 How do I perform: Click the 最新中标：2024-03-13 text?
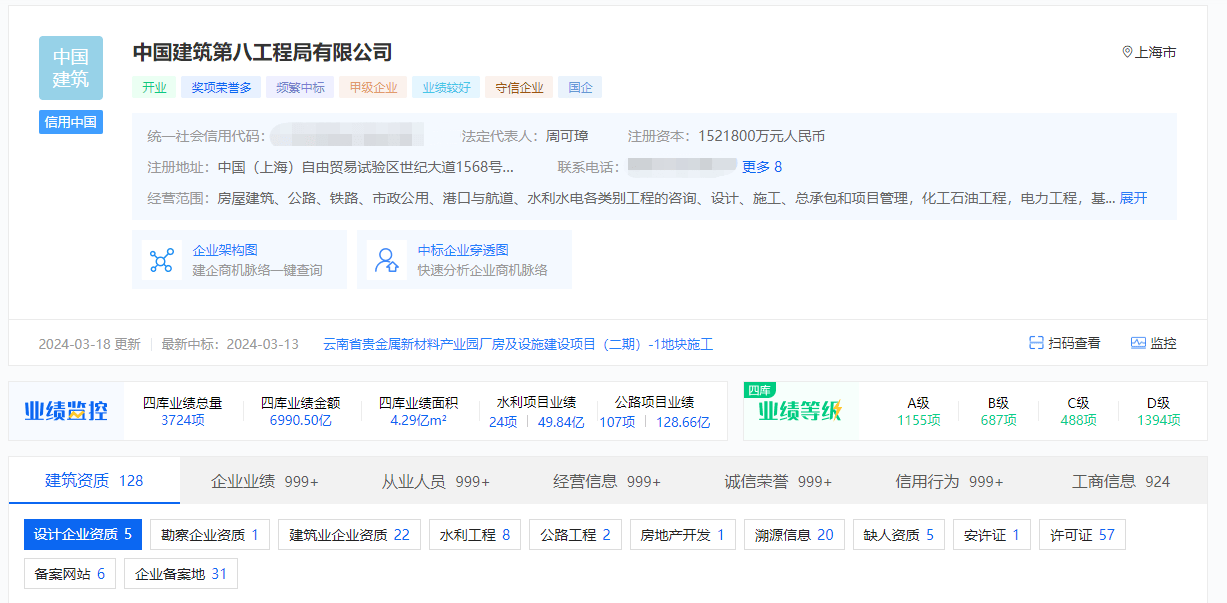coord(230,344)
